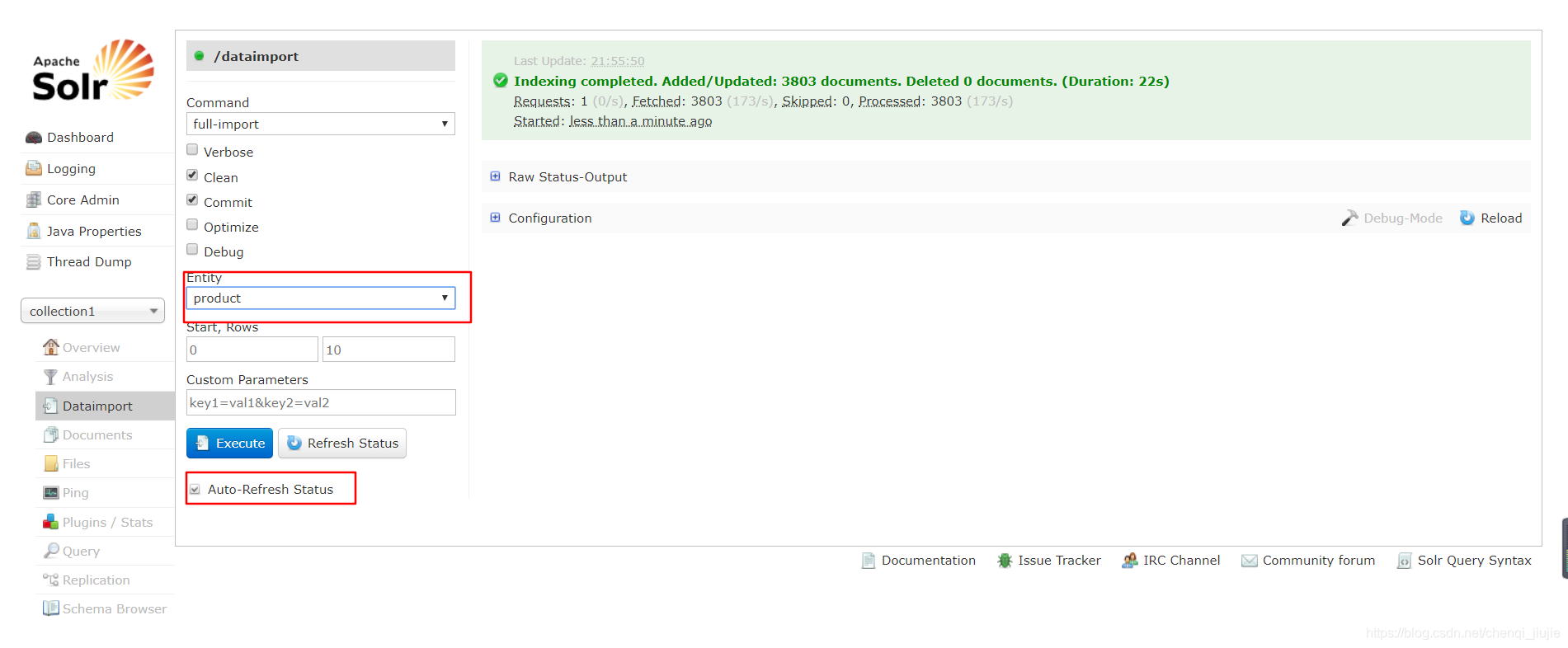Viewport: 1568px width, 648px height.
Task: Toggle the Auto-Refresh Status checkbox
Action: tap(195, 490)
